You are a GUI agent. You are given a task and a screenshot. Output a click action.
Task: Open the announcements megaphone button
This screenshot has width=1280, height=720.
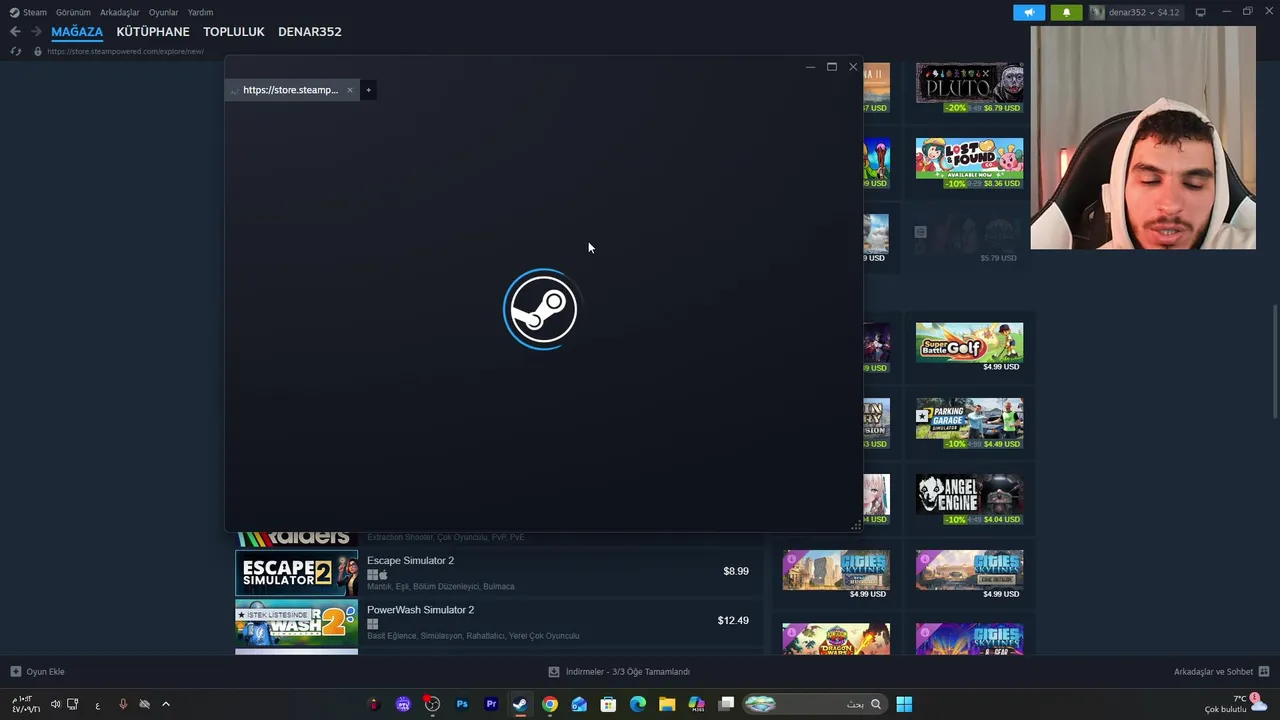pyautogui.click(x=1029, y=12)
